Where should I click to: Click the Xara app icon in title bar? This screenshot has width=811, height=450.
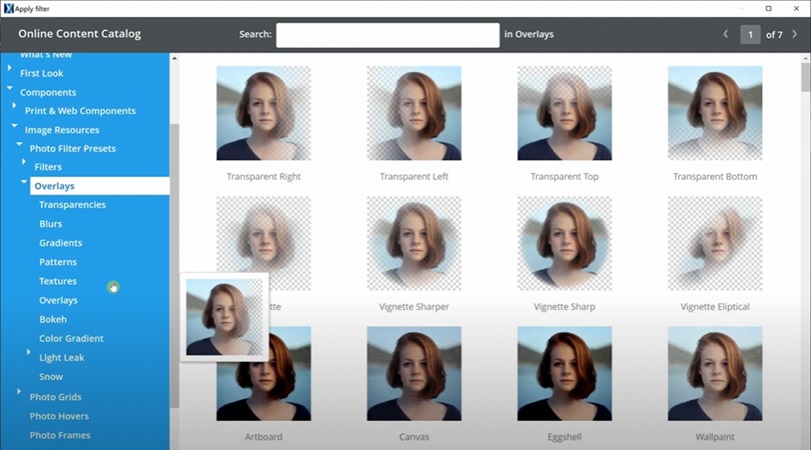click(8, 8)
